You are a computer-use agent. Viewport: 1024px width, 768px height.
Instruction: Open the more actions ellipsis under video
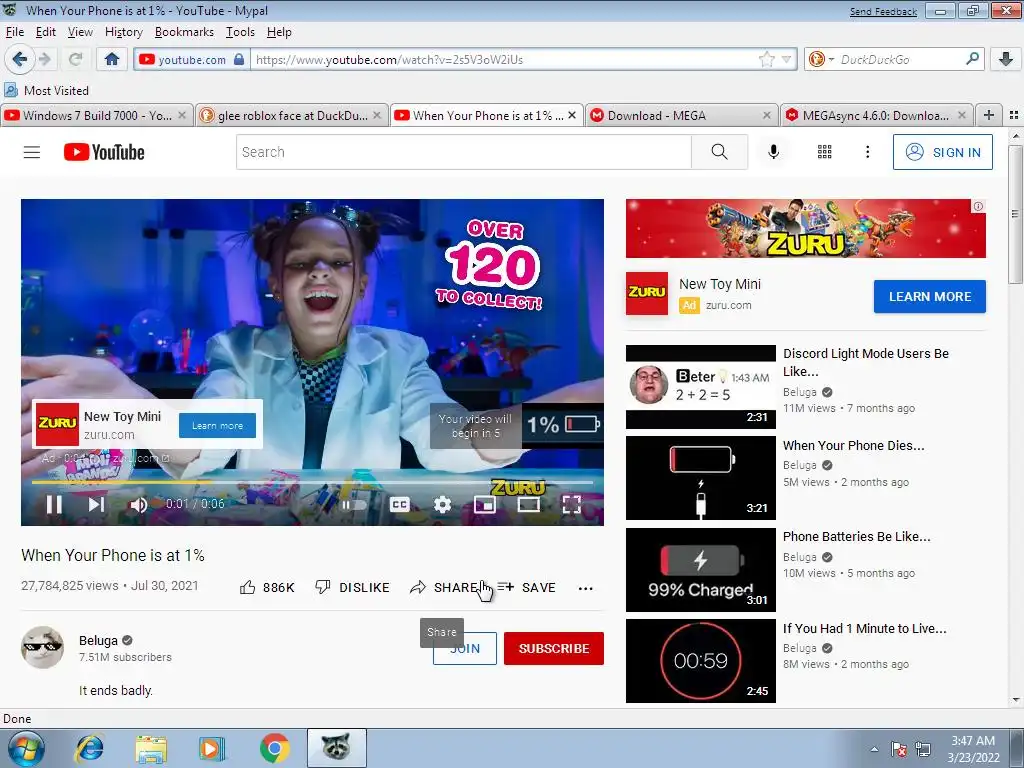pos(585,588)
